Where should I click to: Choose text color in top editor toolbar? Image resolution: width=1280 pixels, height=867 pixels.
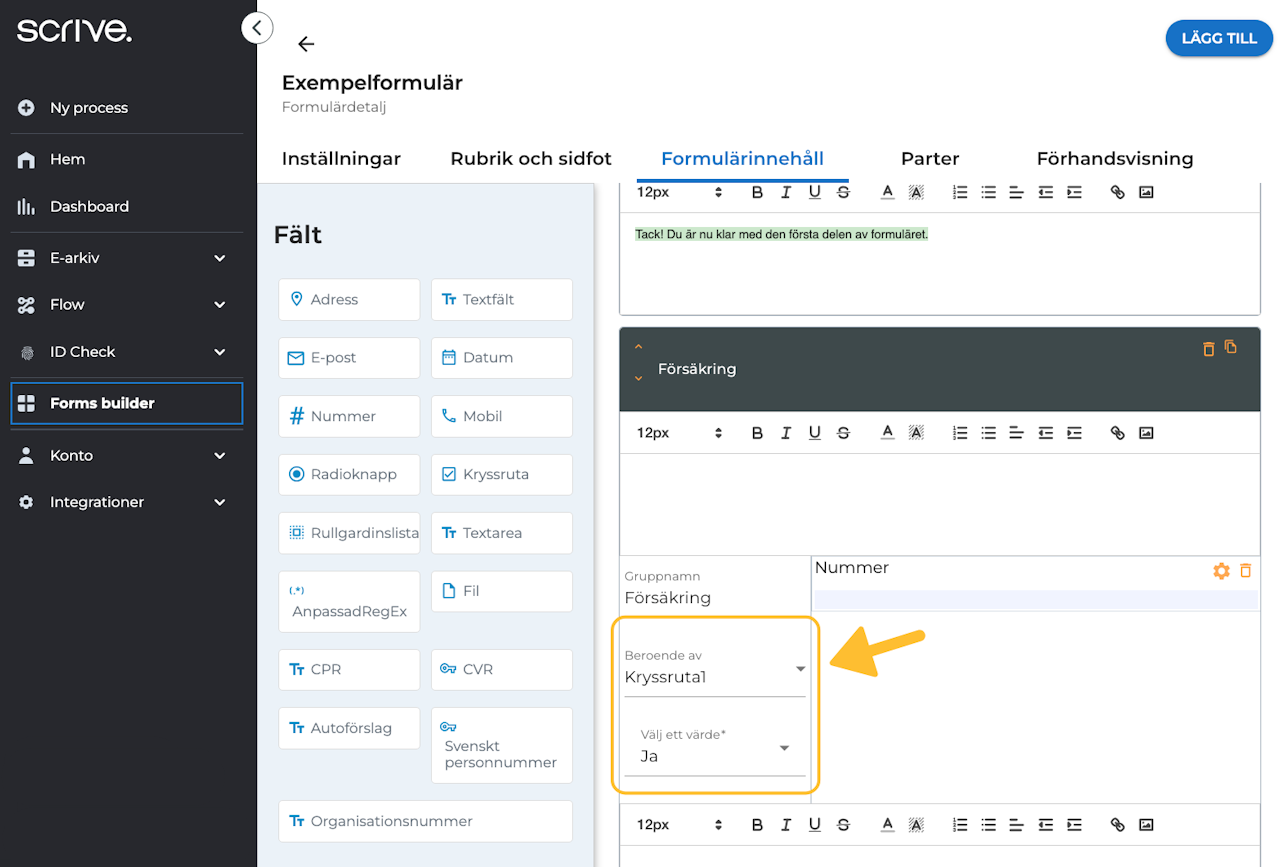[887, 192]
